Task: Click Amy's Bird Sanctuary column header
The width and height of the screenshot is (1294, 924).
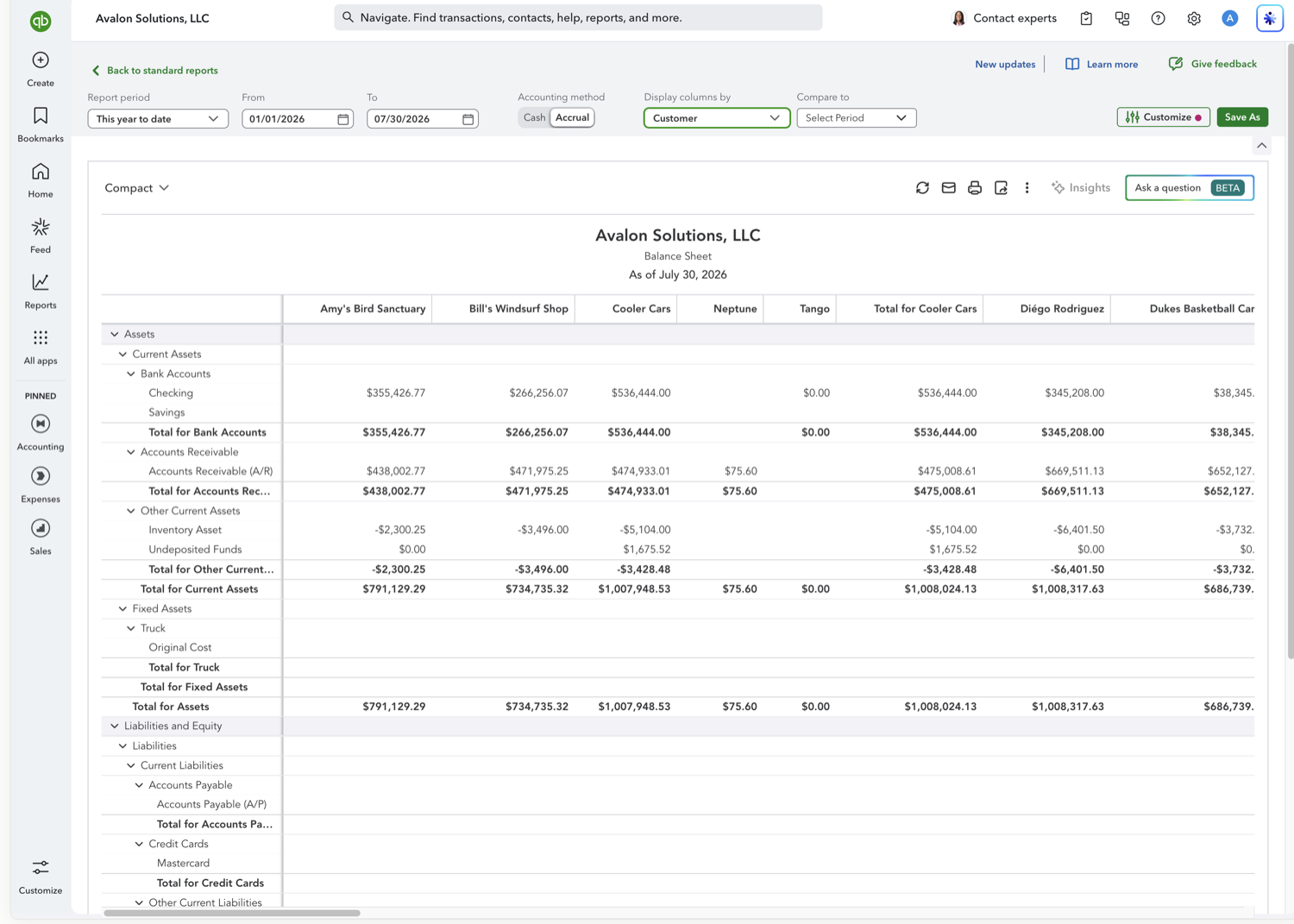Action: point(373,309)
